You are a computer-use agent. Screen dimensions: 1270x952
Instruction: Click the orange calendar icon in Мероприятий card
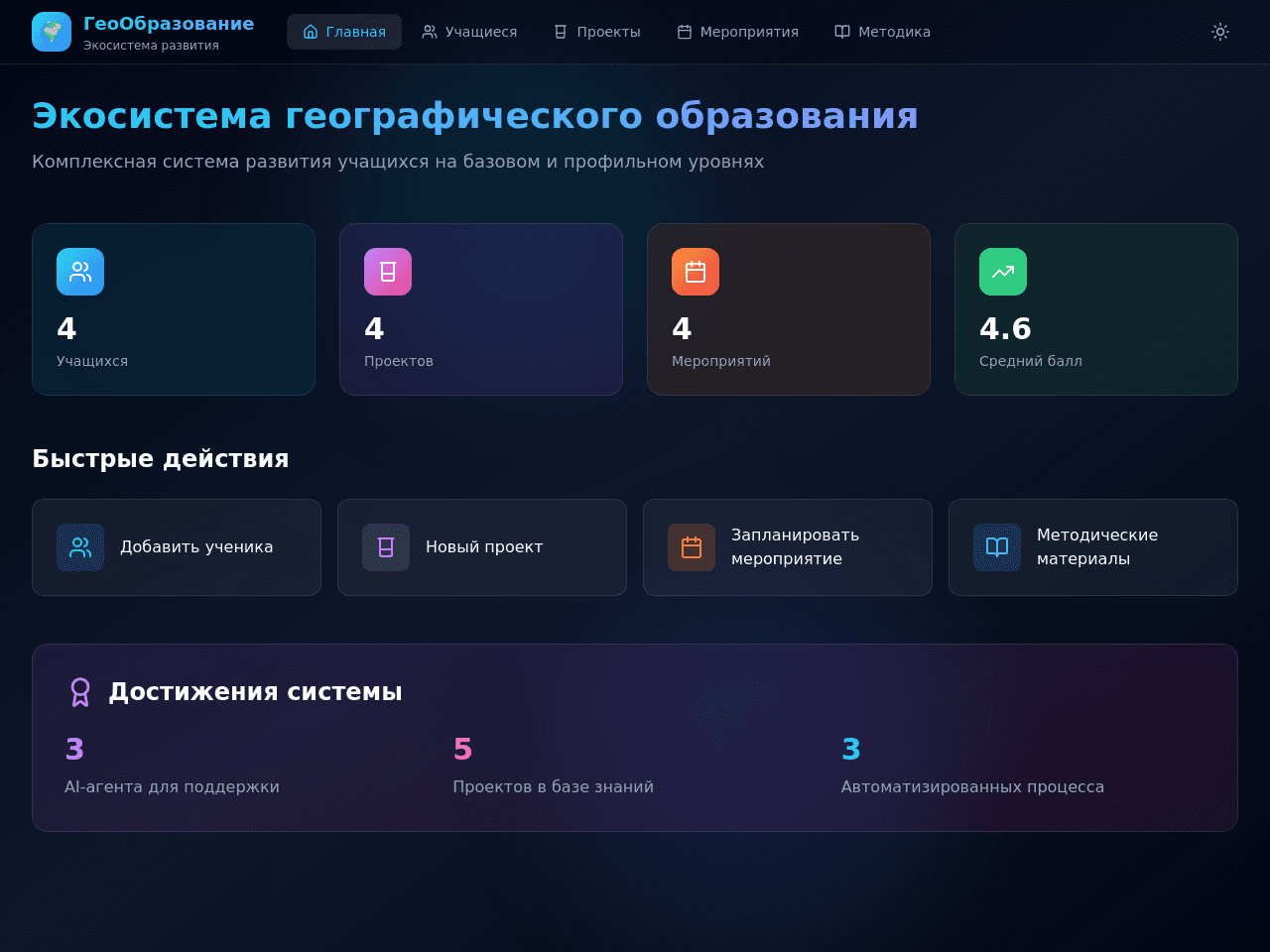(696, 272)
